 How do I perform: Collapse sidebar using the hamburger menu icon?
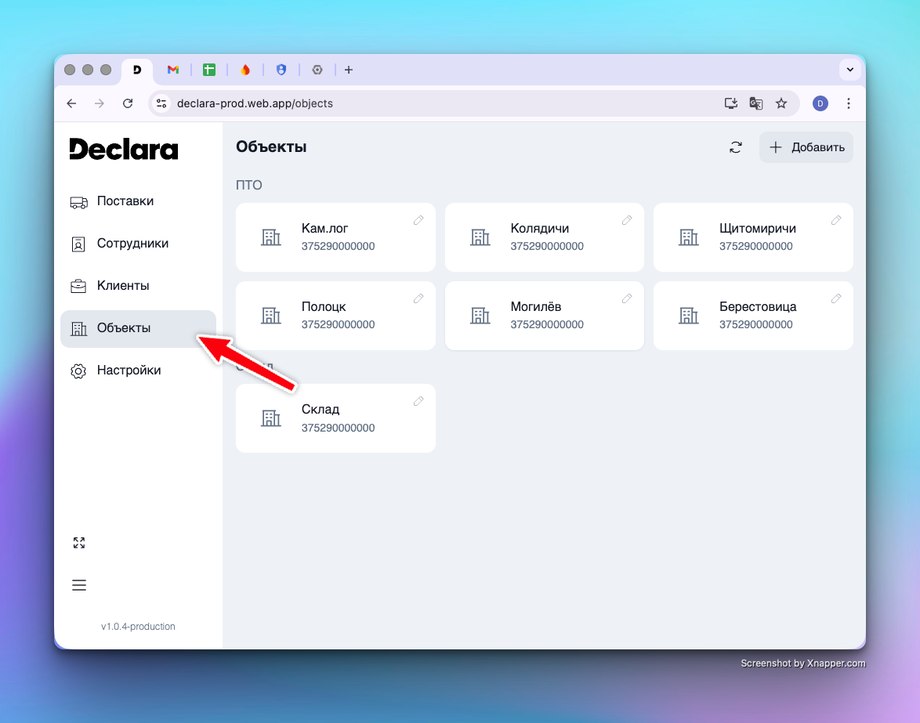tap(79, 585)
